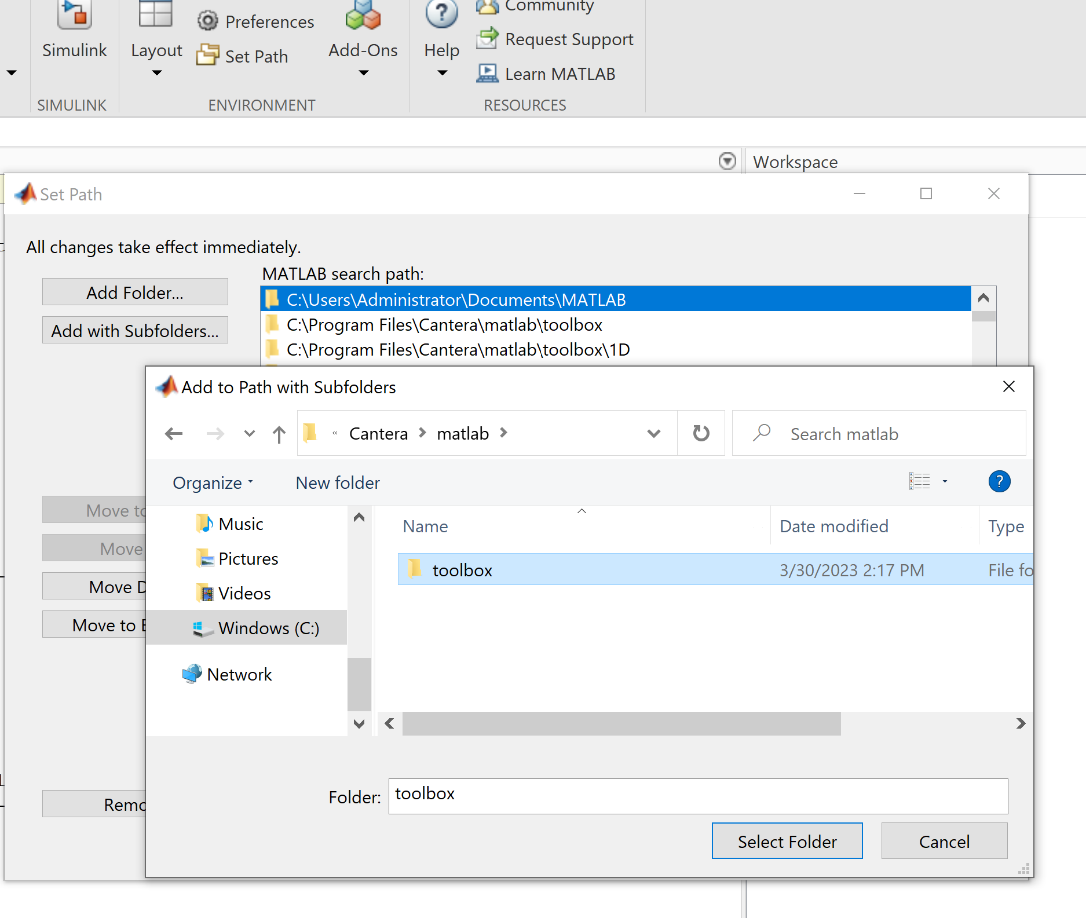
Task: Click New folder in the dialog
Action: pyautogui.click(x=338, y=483)
